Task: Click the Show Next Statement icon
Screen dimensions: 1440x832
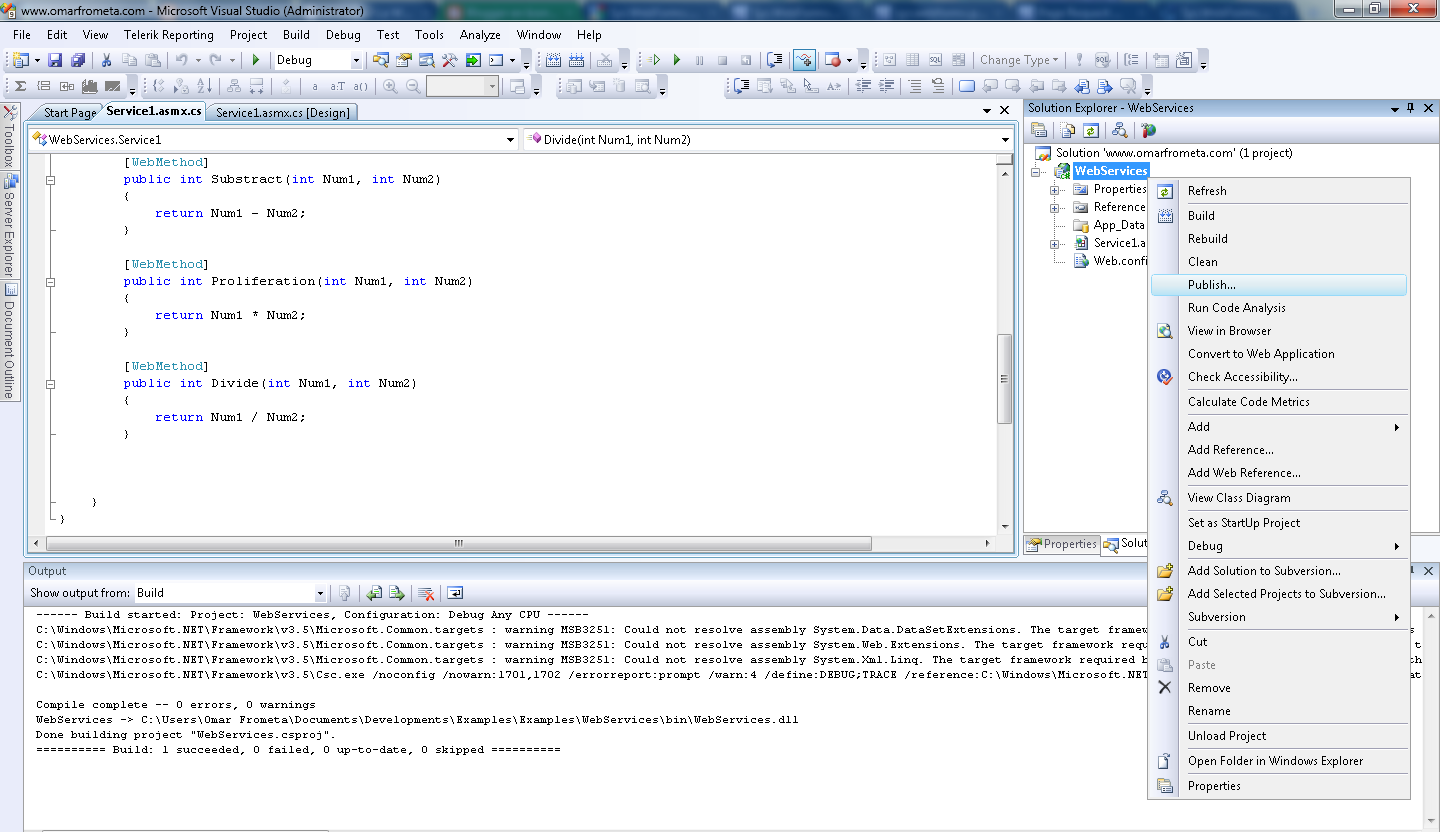Action: click(x=774, y=60)
